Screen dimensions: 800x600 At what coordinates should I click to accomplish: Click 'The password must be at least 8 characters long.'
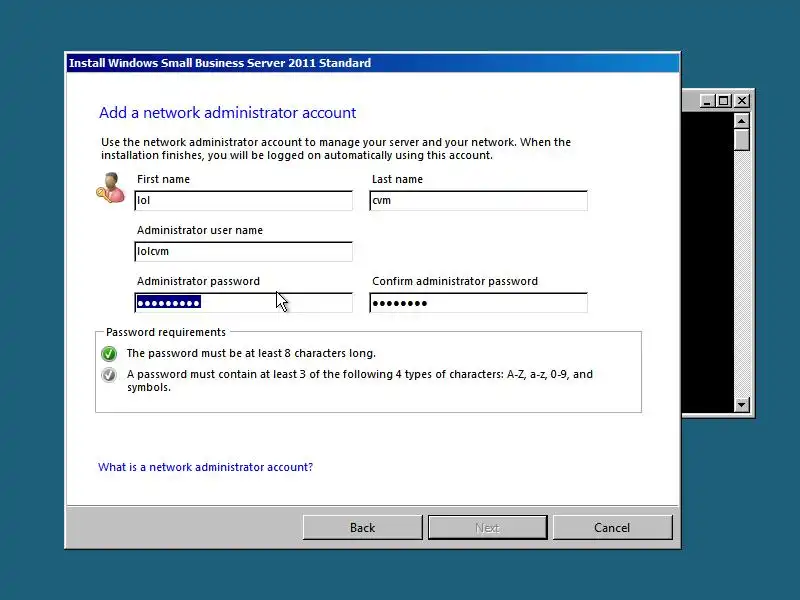(x=251, y=354)
